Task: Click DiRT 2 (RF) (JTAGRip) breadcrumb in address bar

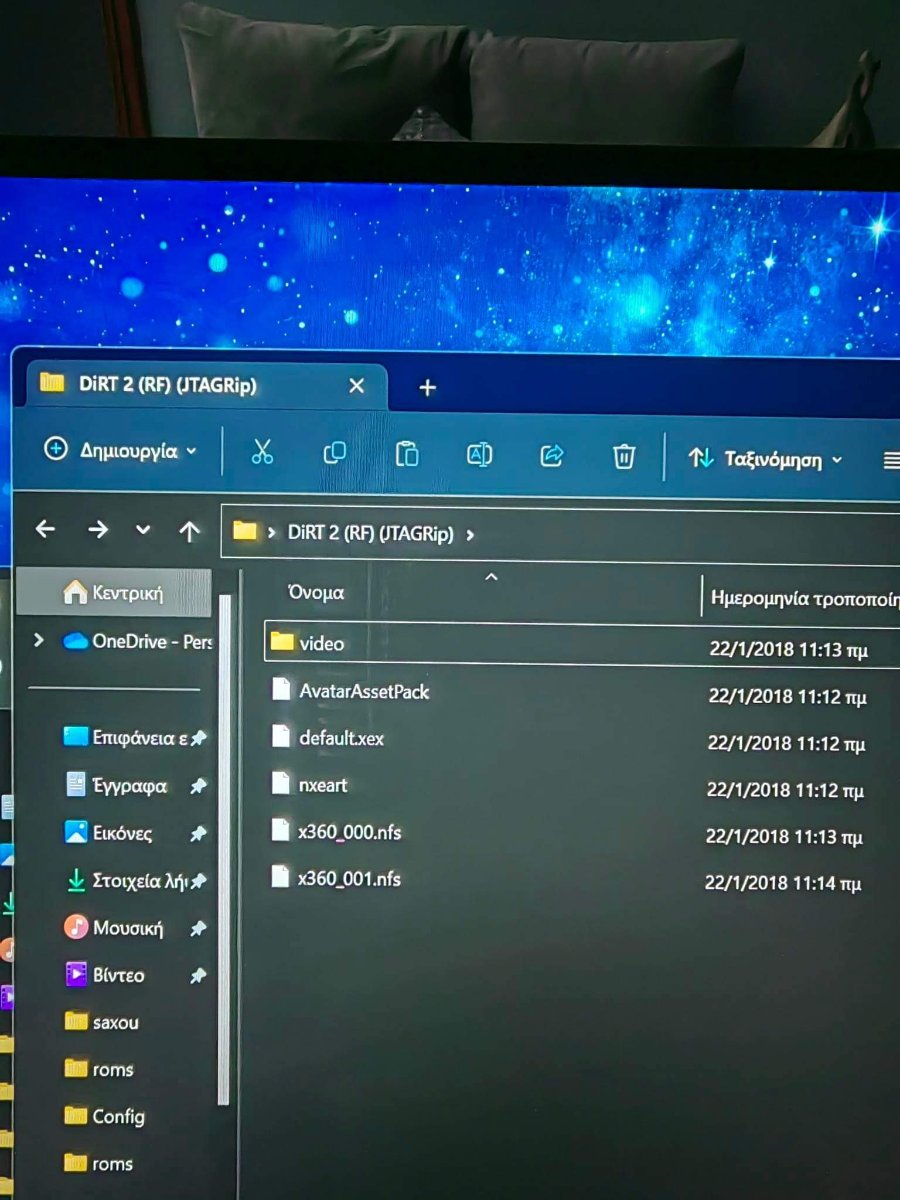Action: click(x=370, y=534)
